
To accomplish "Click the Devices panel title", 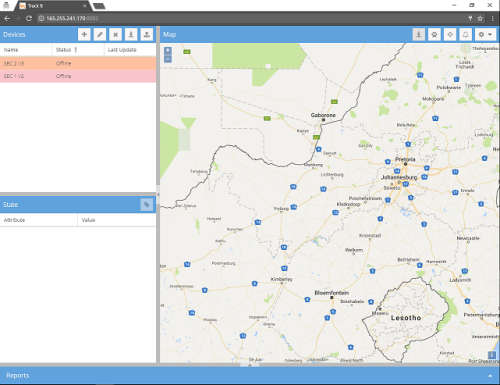I will (x=14, y=34).
